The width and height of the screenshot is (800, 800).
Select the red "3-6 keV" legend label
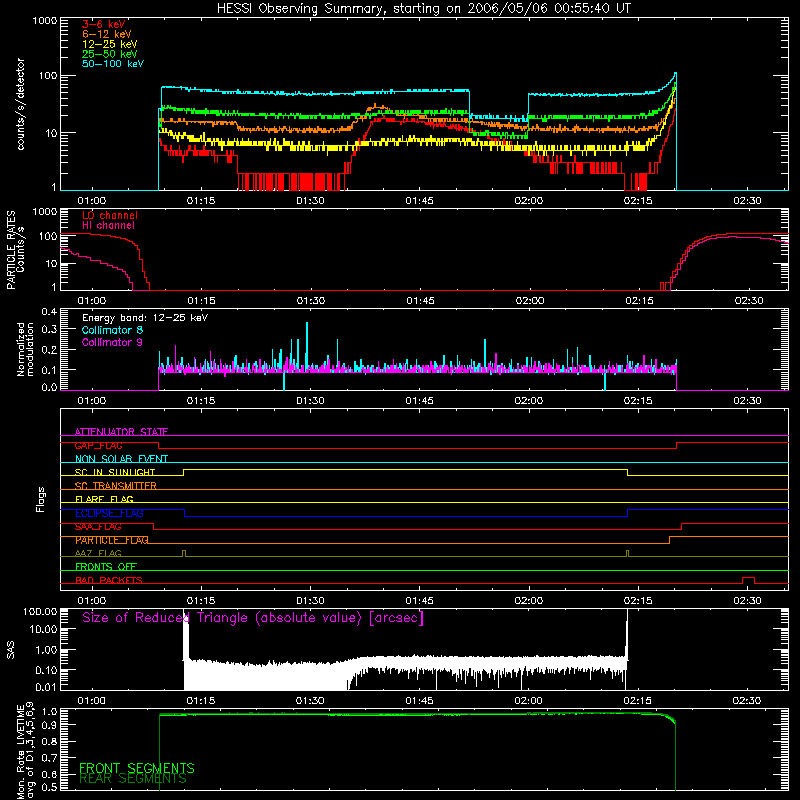coord(104,24)
